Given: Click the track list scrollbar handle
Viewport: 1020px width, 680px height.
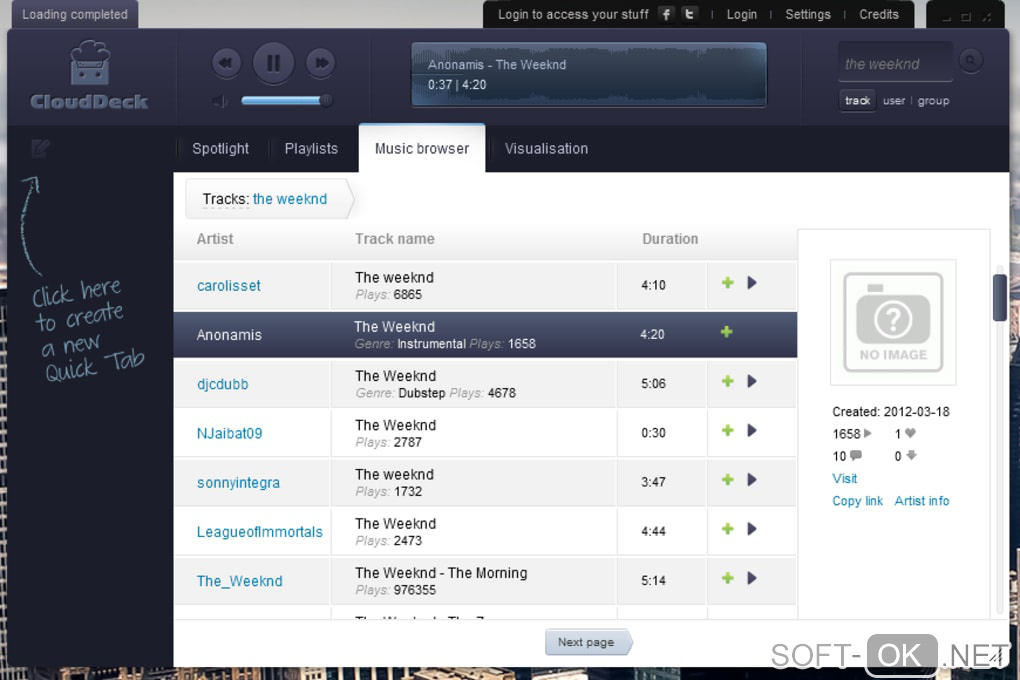Looking at the screenshot, I should (x=1000, y=297).
